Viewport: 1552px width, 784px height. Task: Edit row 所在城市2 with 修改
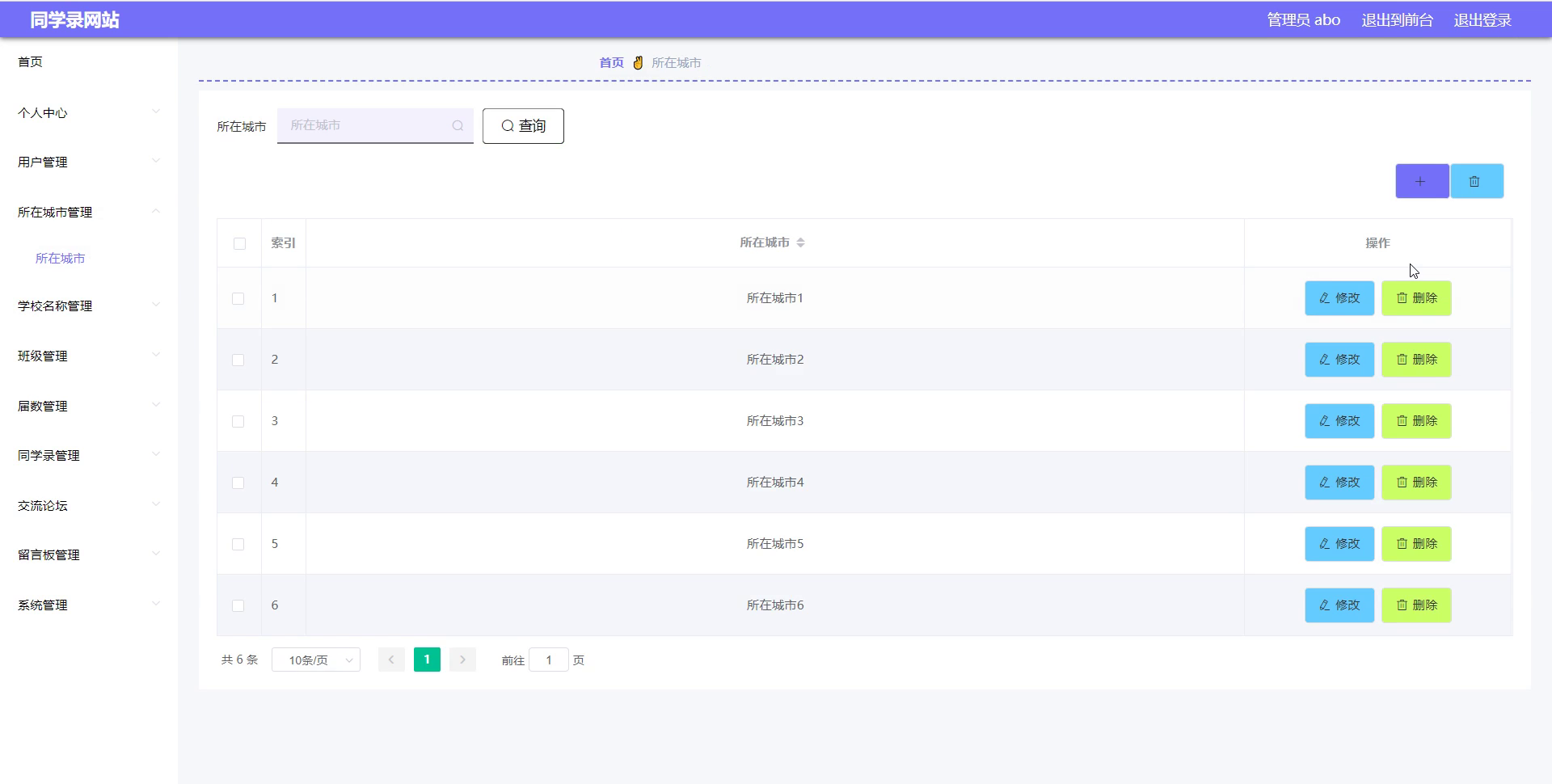click(1339, 360)
